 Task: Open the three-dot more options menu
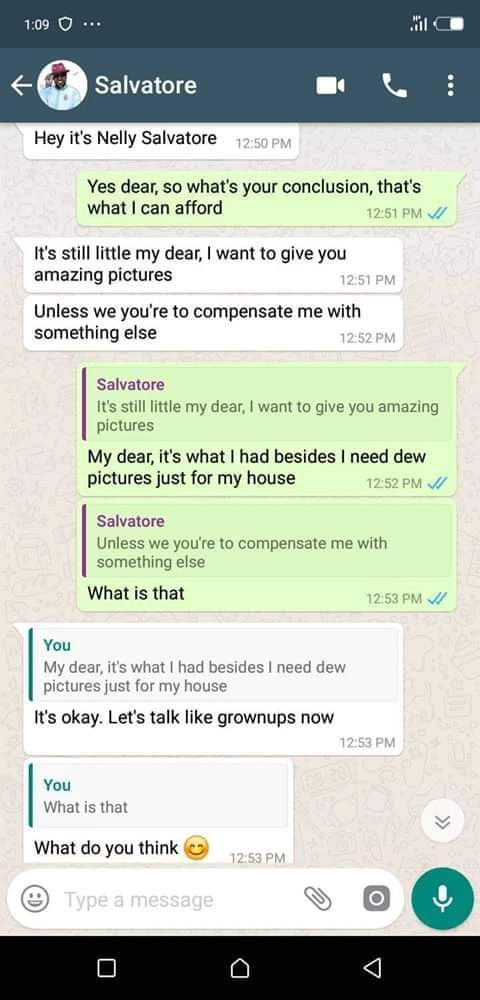coord(451,85)
